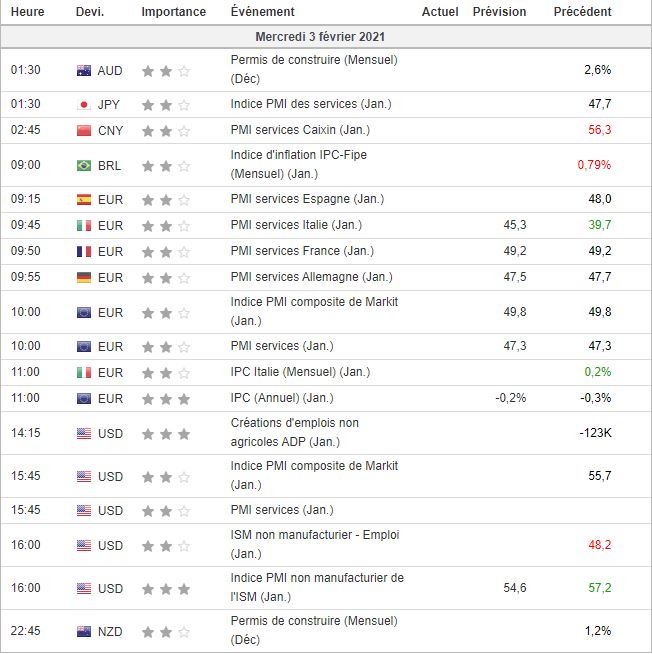Click the 57,2 previous value for ISM
Viewport: 652px width, 654px height.
tap(600, 588)
